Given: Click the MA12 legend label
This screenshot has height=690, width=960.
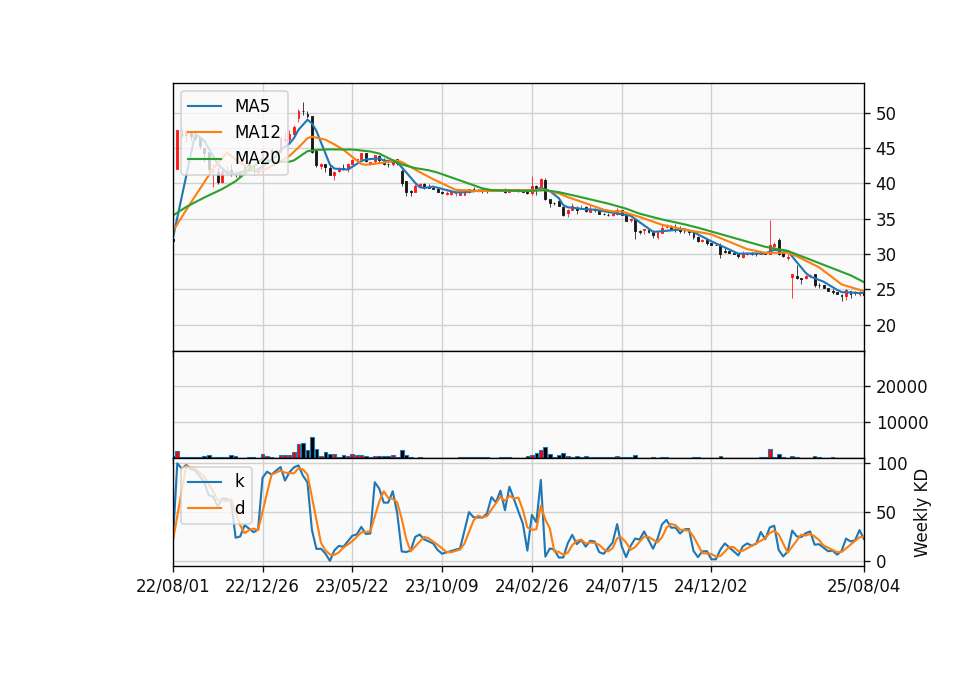Looking at the screenshot, I should pos(257,132).
